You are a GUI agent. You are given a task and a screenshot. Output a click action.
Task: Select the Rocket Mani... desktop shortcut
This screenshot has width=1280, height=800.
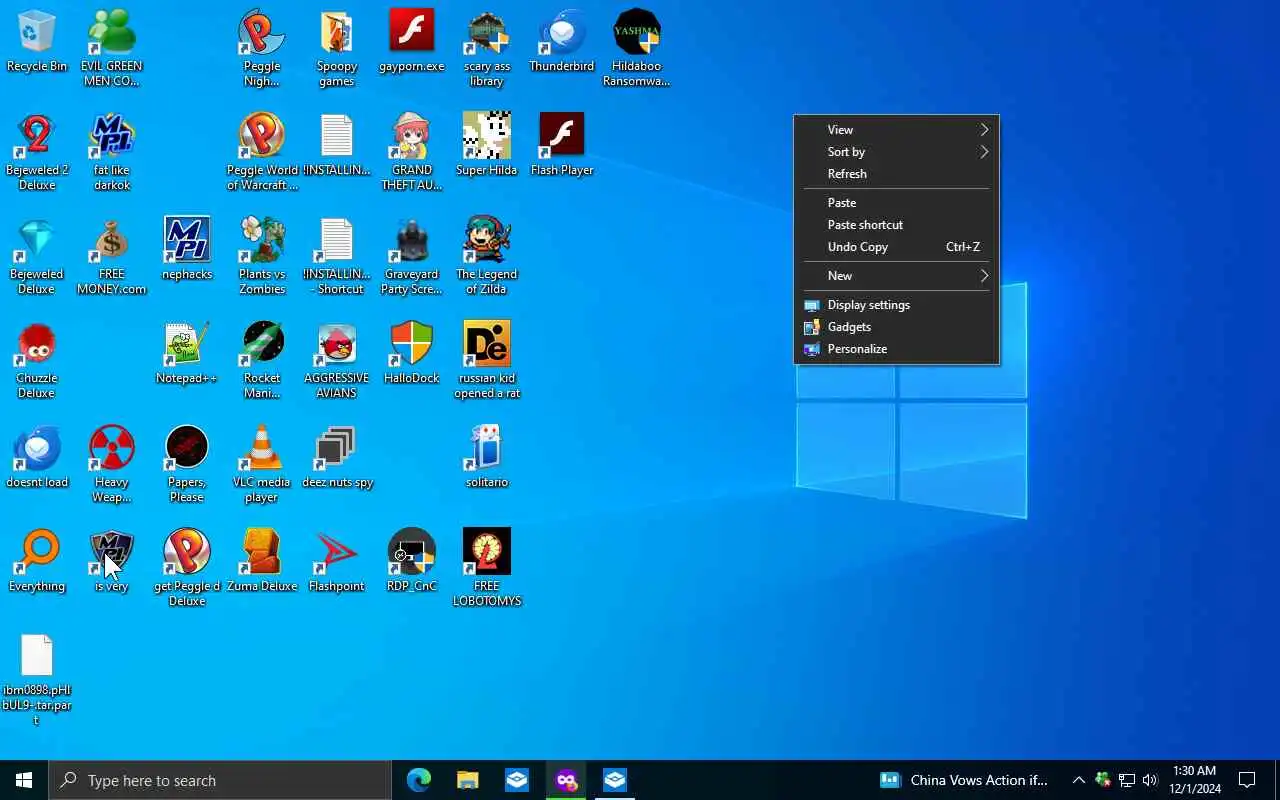click(x=262, y=361)
